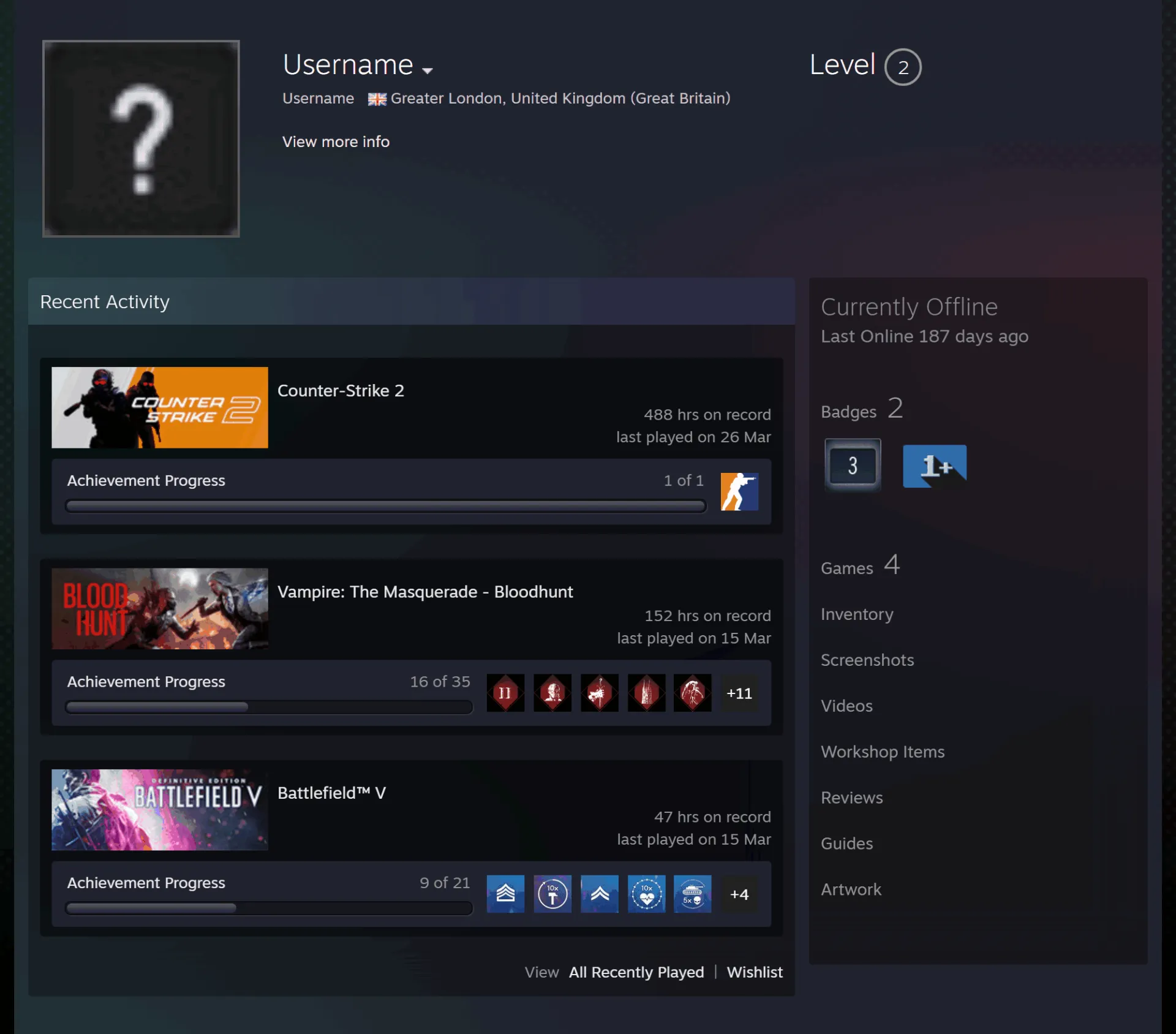The width and height of the screenshot is (1176, 1034).
Task: Show the +4 more Battlefield V achievements
Action: click(x=739, y=894)
